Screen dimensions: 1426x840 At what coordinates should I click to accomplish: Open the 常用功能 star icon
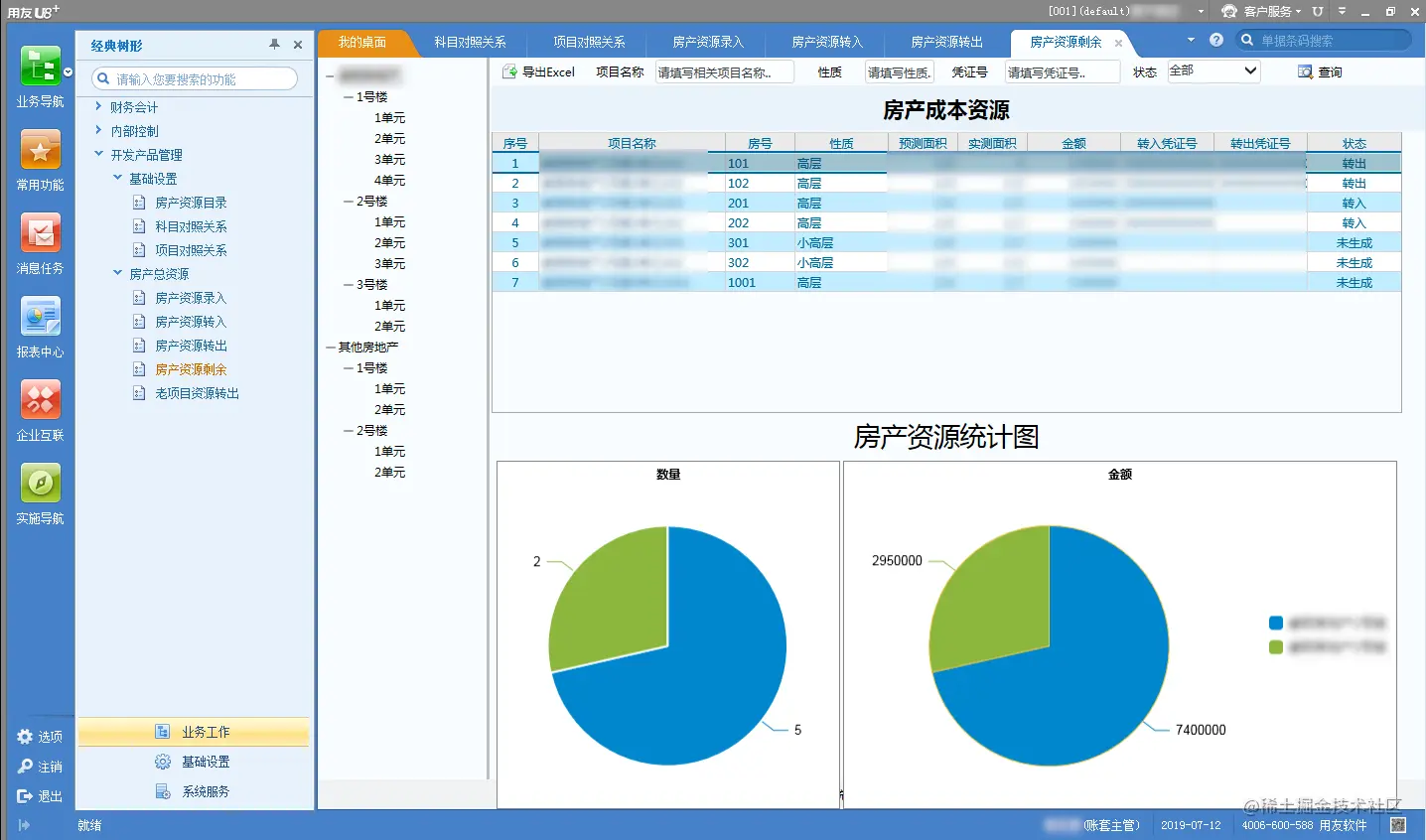pyautogui.click(x=40, y=150)
